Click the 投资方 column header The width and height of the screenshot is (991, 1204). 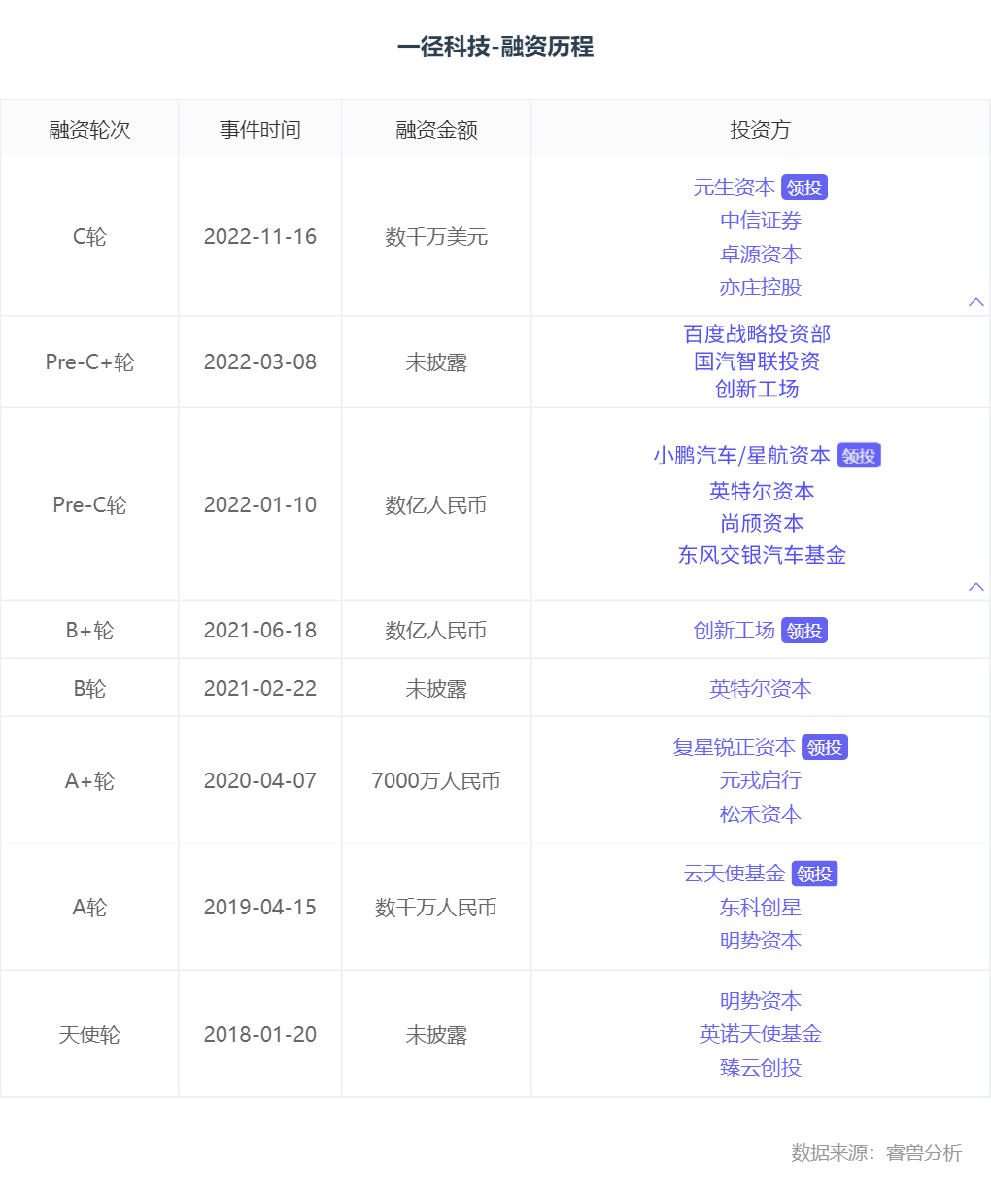[x=760, y=130]
